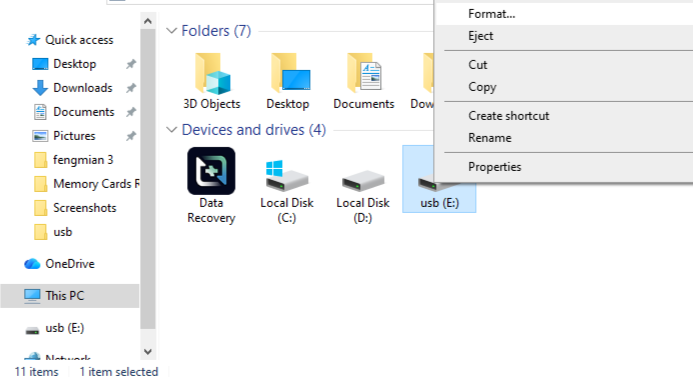Click the usb folder icon in Quick access
693x383 pixels.
tap(40, 232)
